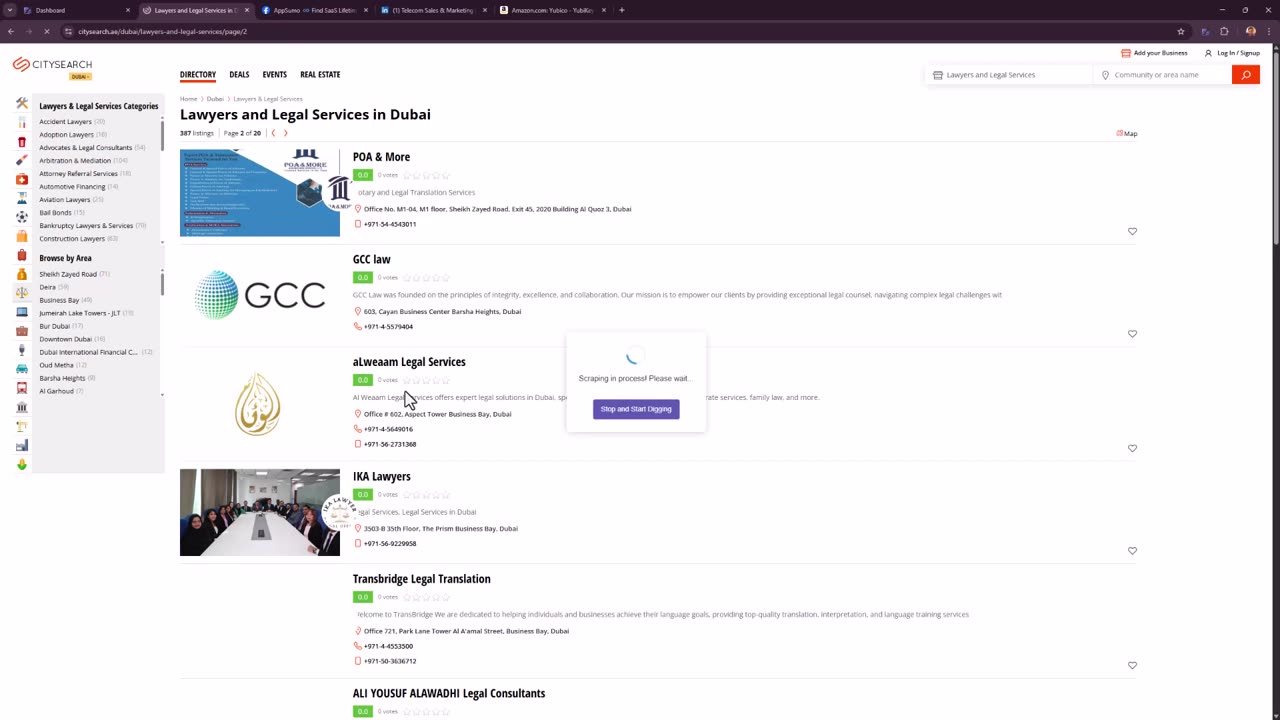Viewport: 1280px width, 720px height.
Task: Click the hammer and wrench tools sidebar icon
Action: (22, 103)
